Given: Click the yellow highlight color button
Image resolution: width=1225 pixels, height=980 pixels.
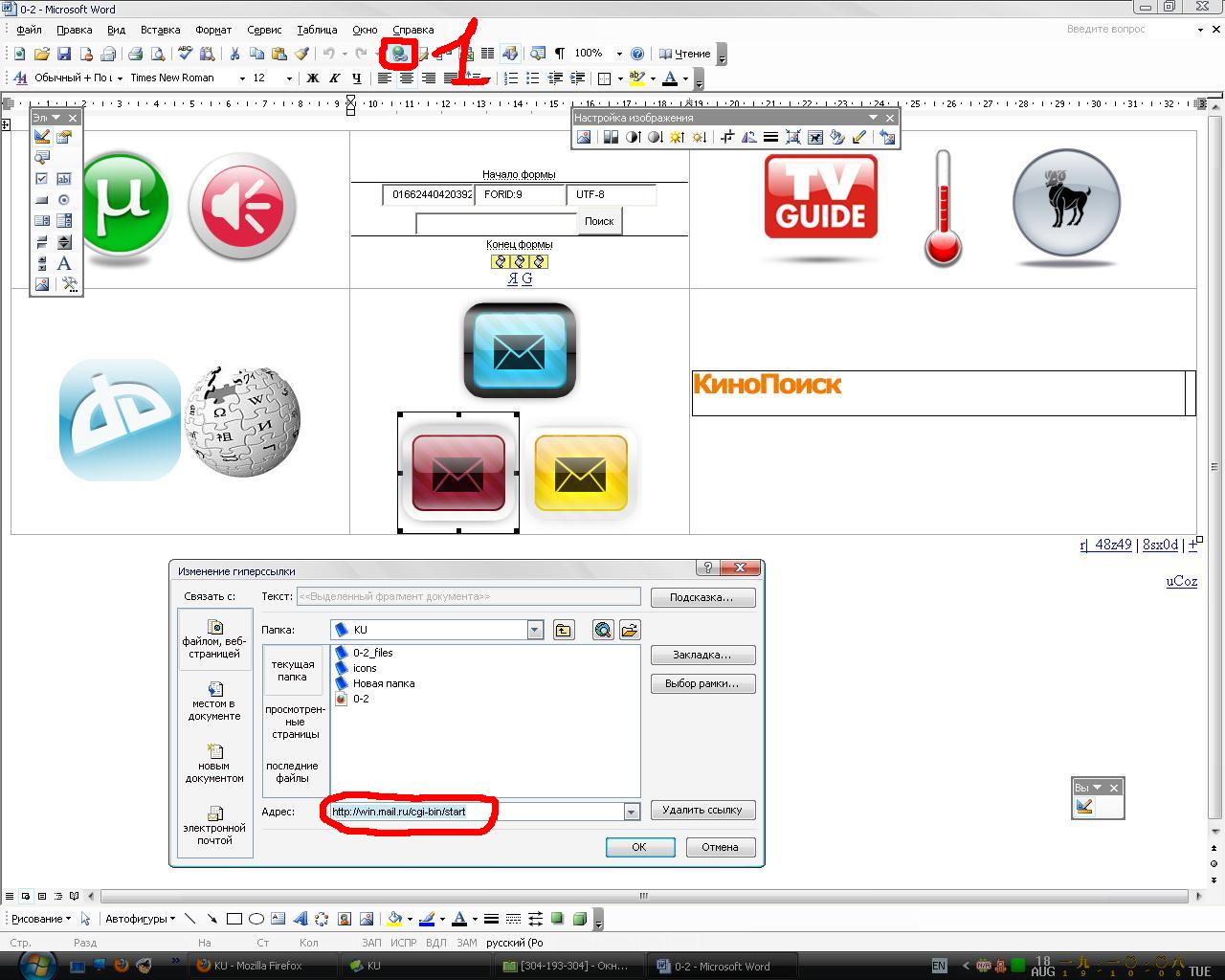Looking at the screenshot, I should pos(635,78).
